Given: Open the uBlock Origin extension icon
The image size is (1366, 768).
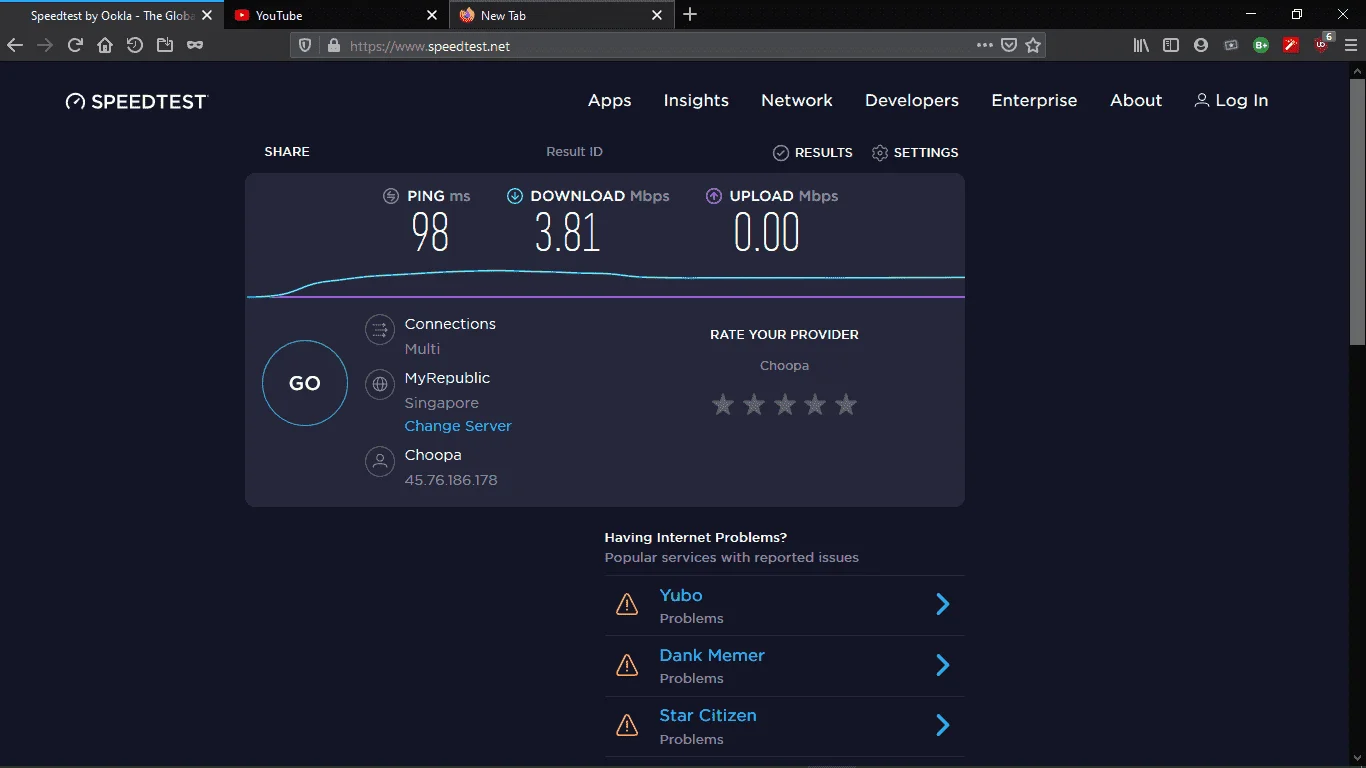Looking at the screenshot, I should [1322, 44].
